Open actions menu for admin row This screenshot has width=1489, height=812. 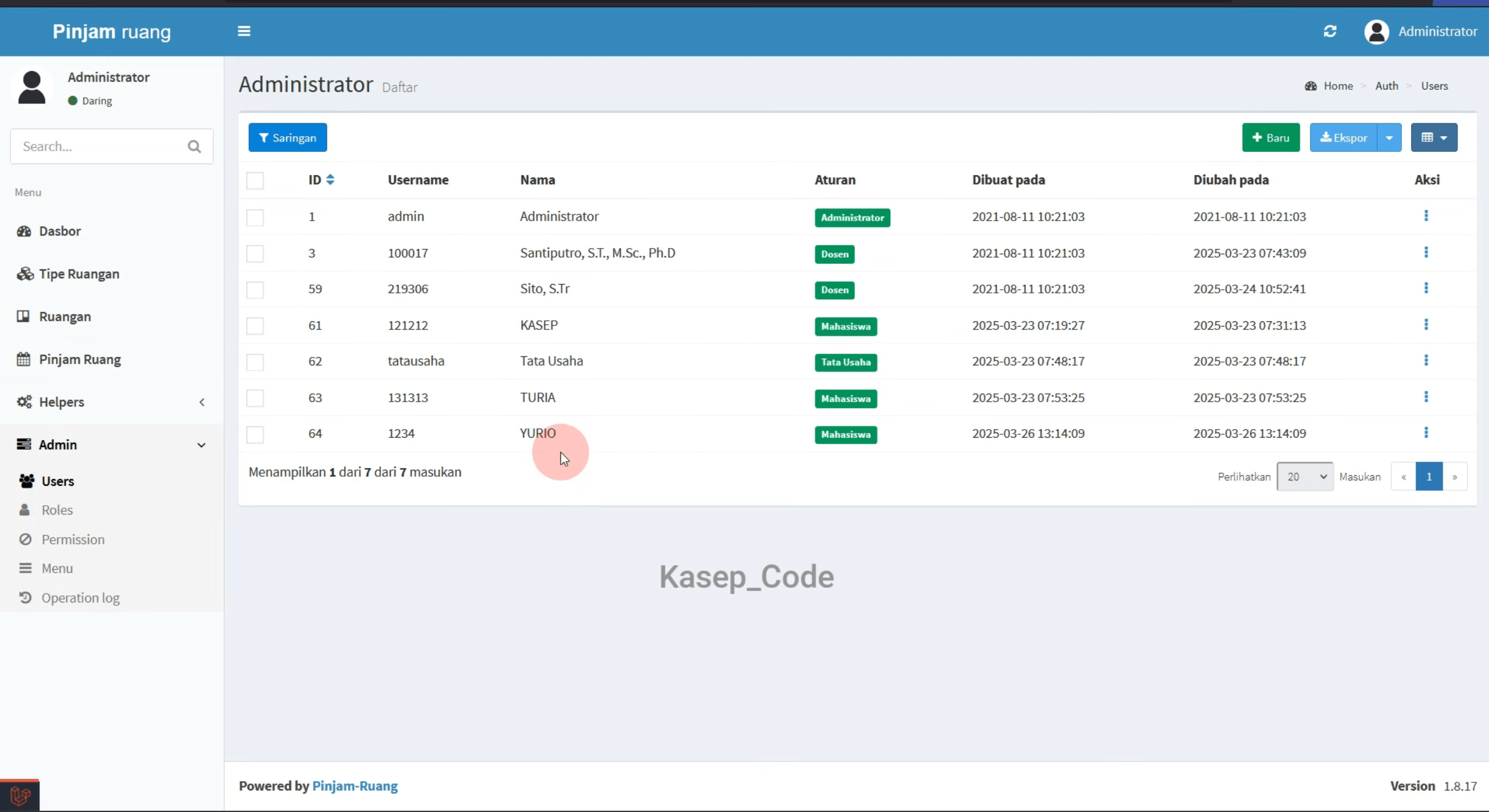click(1426, 216)
